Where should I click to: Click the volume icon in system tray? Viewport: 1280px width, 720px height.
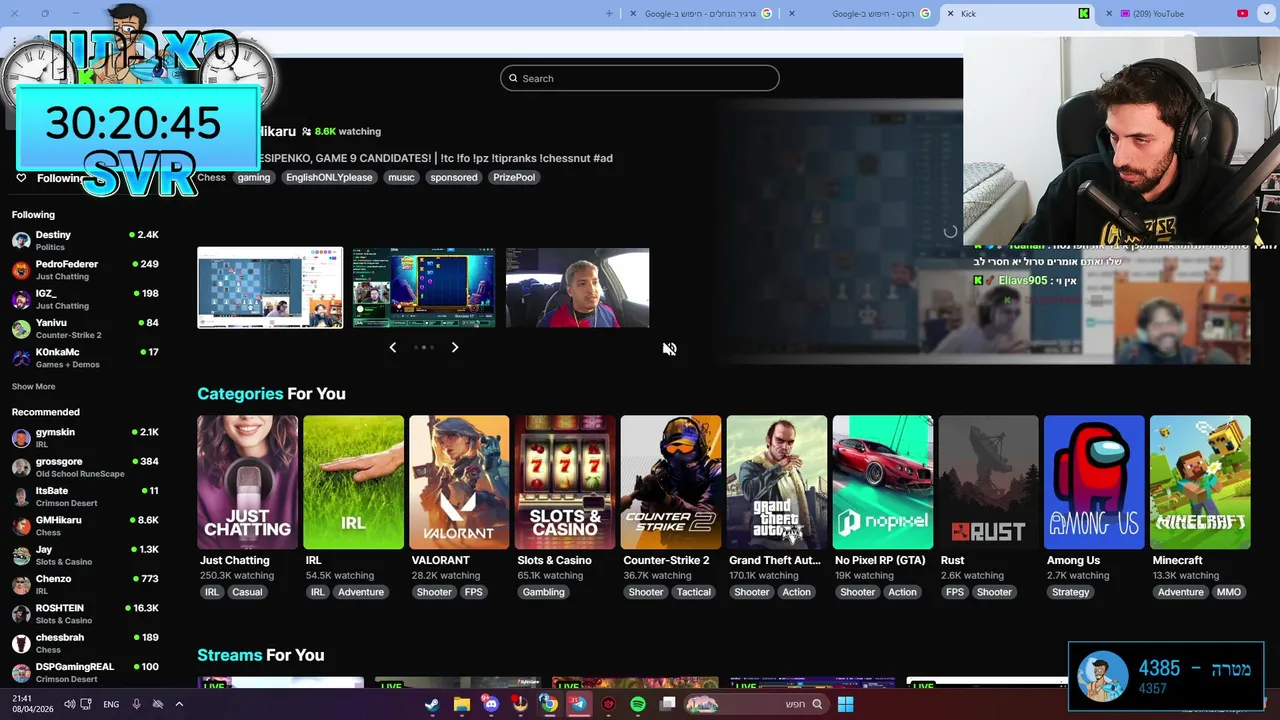(x=70, y=704)
